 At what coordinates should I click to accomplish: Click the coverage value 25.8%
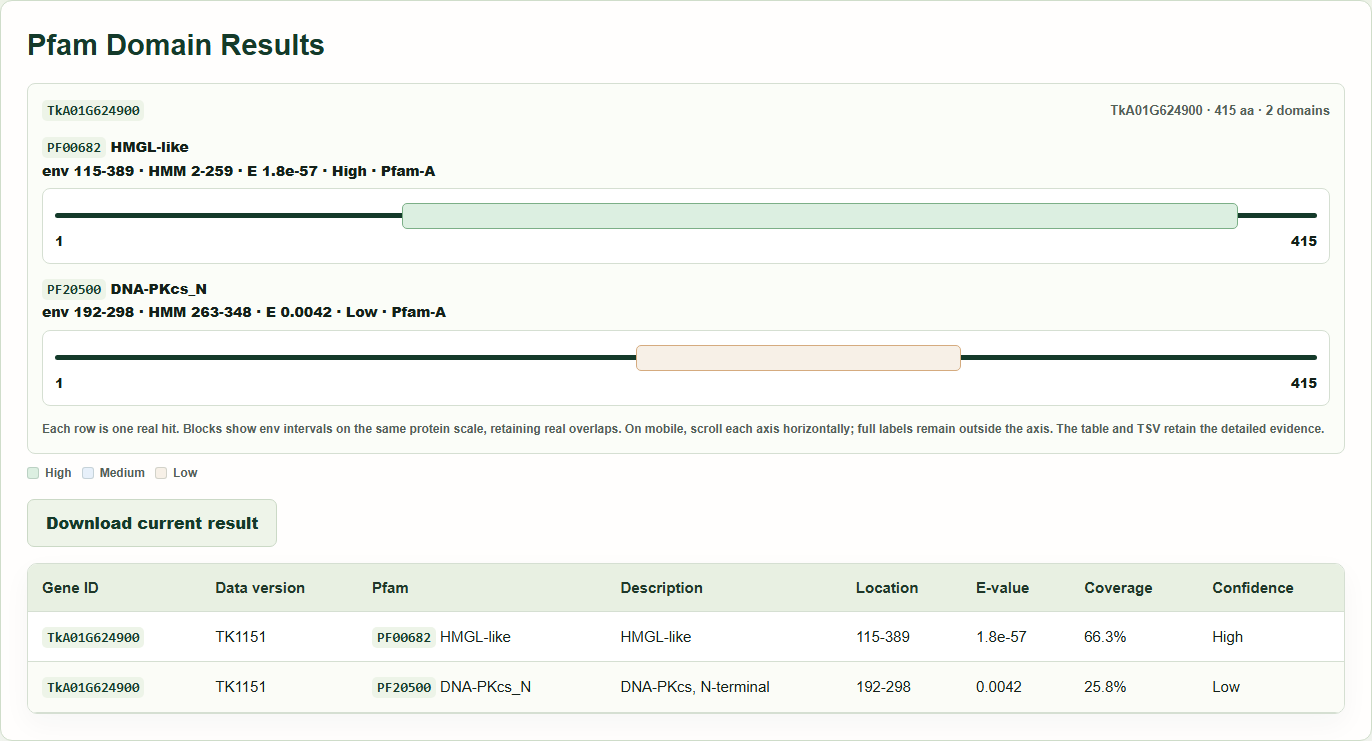[x=1105, y=687]
